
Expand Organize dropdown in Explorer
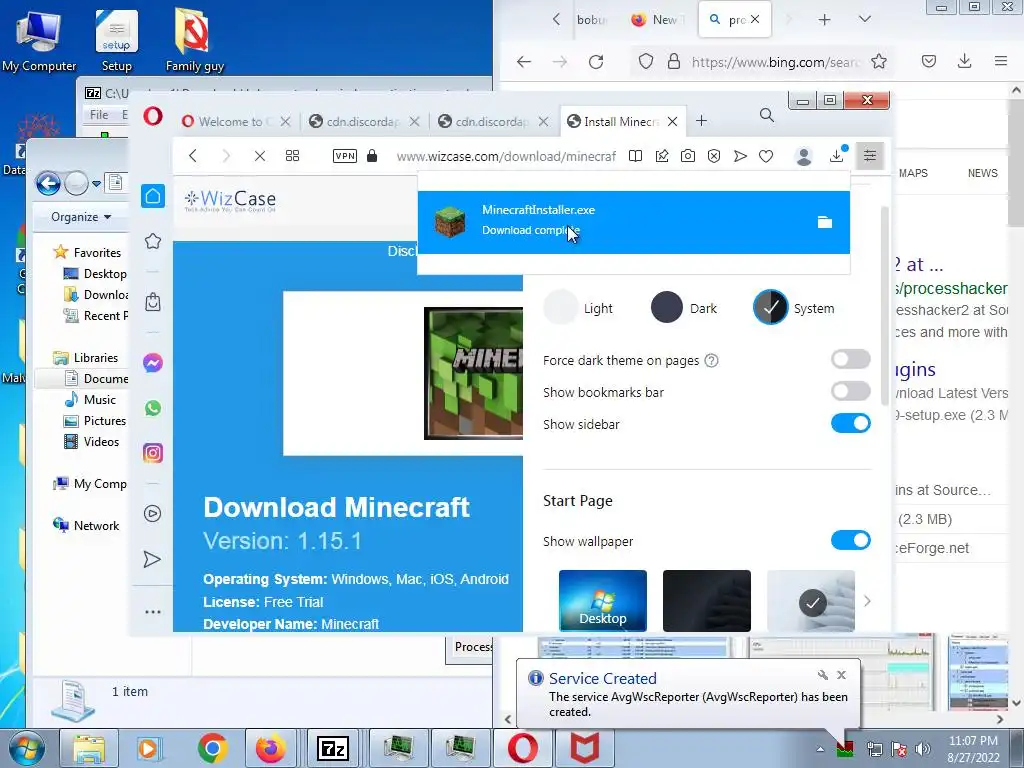click(81, 217)
